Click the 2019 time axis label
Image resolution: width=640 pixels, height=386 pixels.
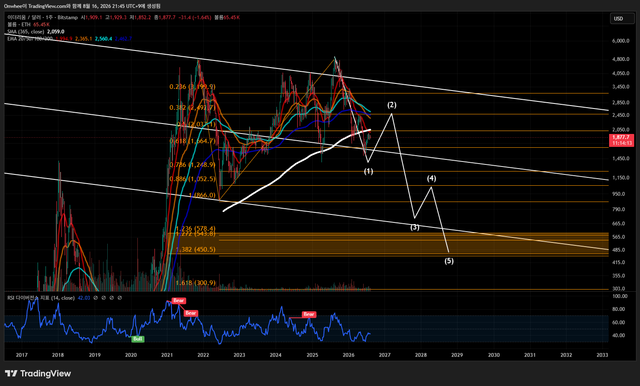[95, 355]
